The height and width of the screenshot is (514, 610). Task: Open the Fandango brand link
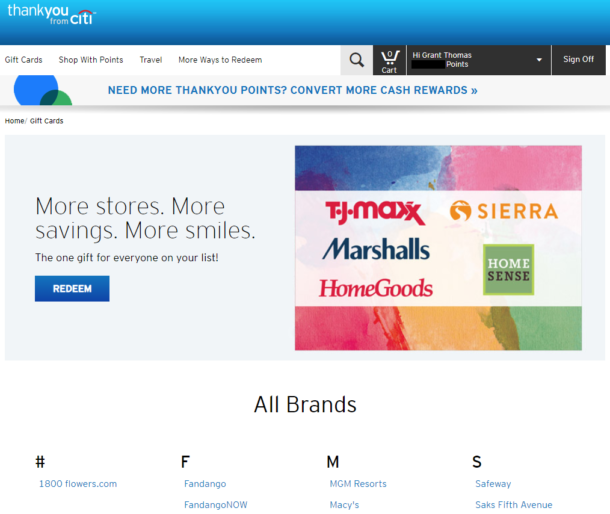coord(205,484)
